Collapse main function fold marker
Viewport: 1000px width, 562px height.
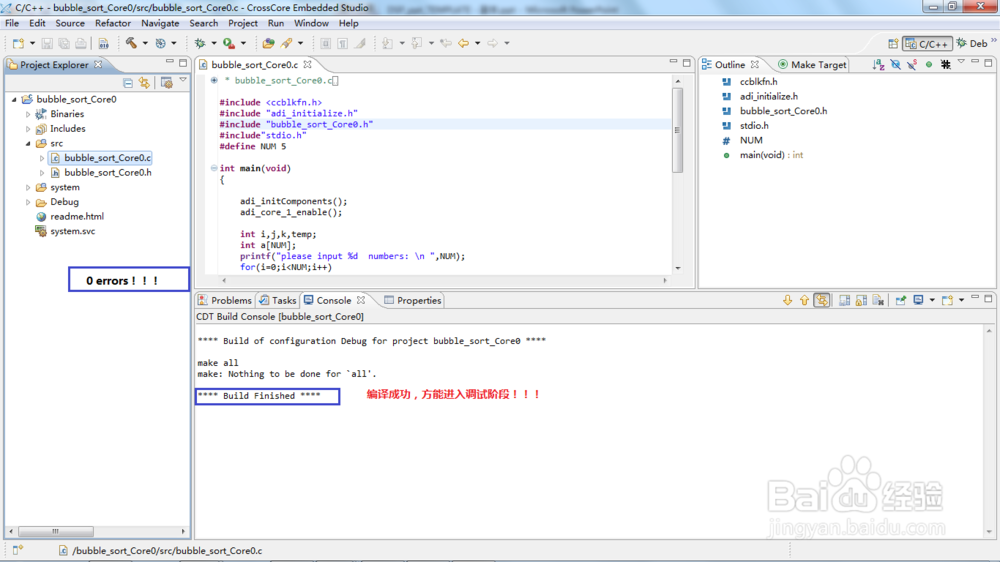click(x=214, y=168)
